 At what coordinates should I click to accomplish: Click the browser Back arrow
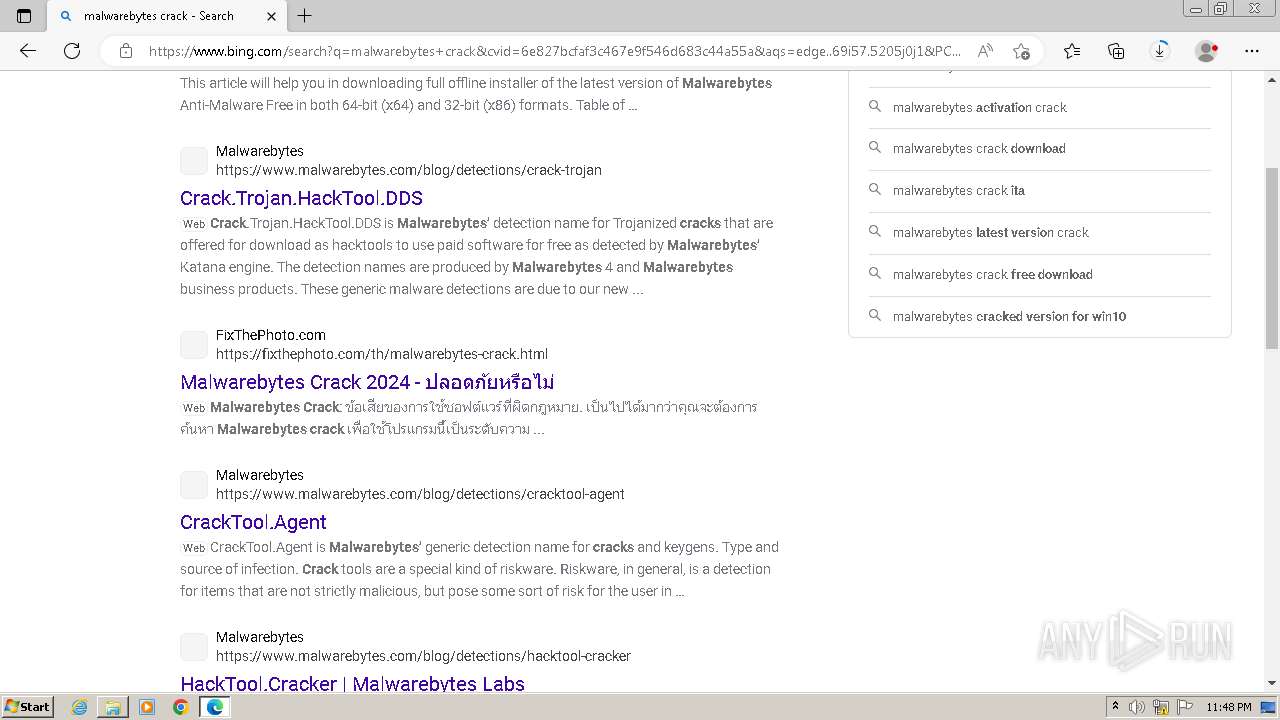[x=28, y=51]
